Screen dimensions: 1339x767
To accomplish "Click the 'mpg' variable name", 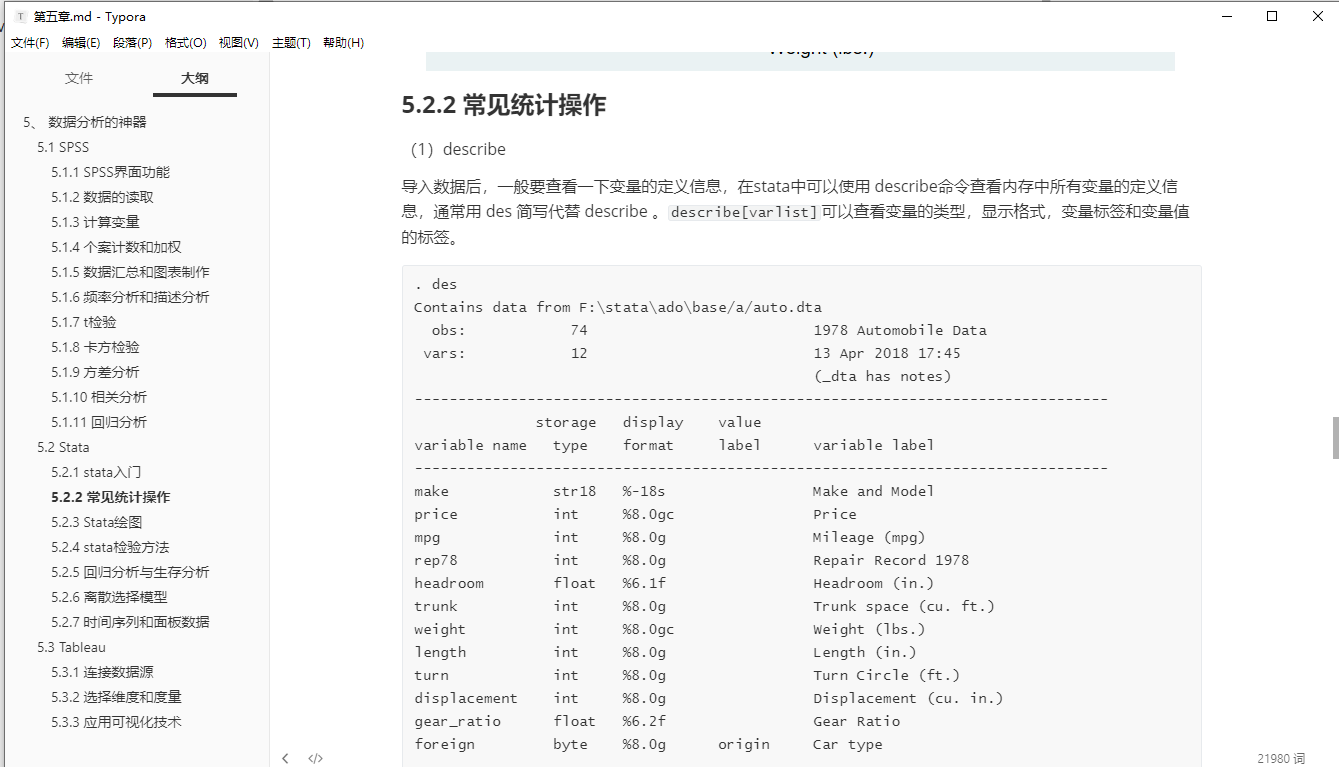I will (x=427, y=537).
